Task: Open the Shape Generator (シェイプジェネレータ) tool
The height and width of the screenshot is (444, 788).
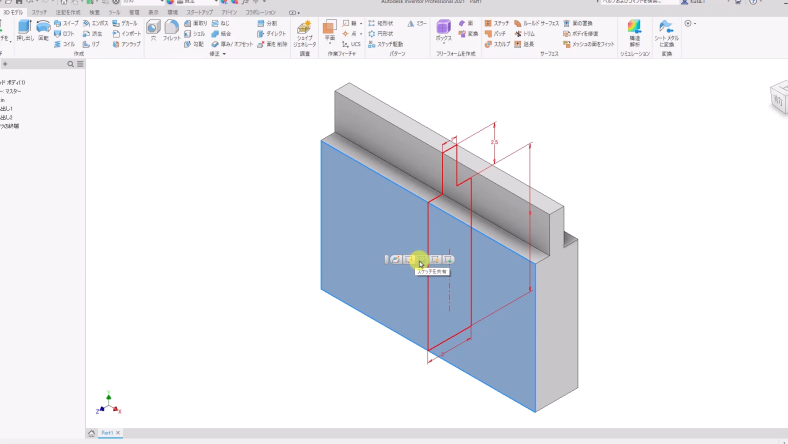Action: pyautogui.click(x=304, y=32)
